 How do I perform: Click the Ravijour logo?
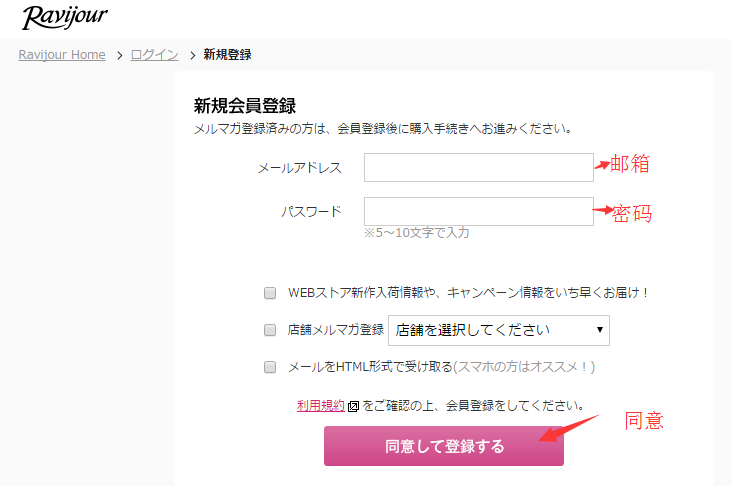(x=64, y=17)
